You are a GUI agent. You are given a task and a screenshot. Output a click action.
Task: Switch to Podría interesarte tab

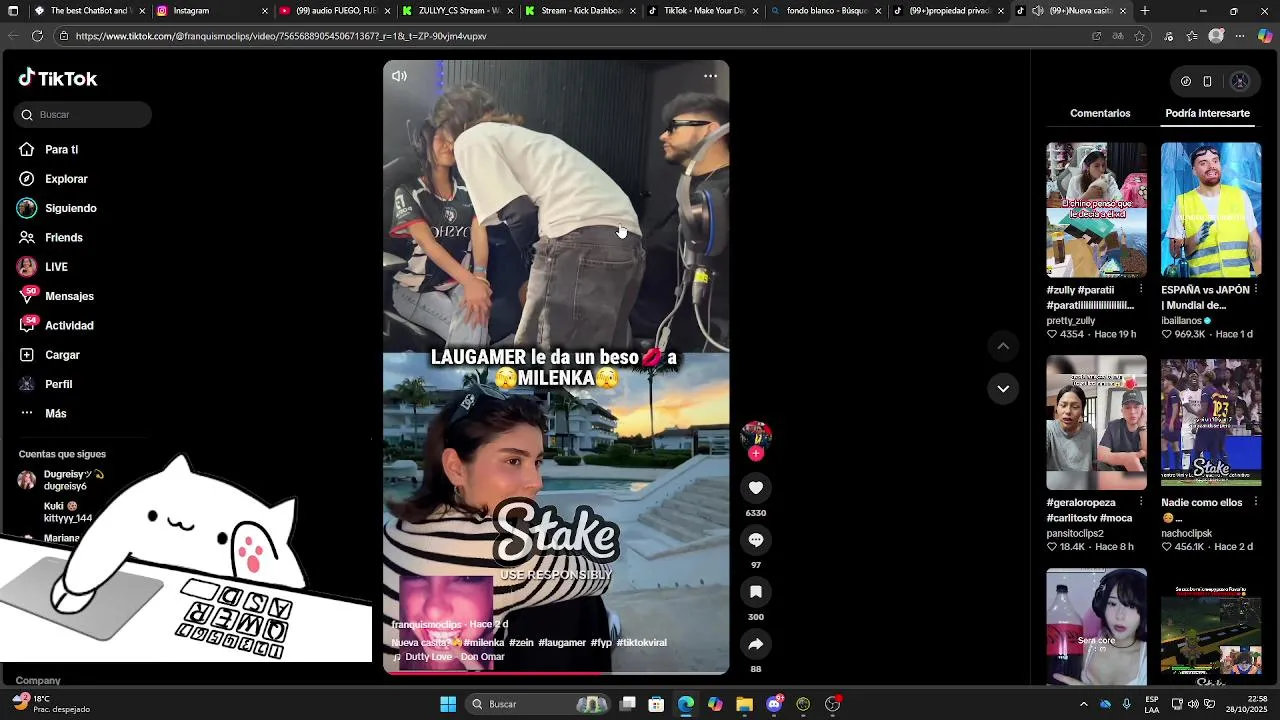click(x=1207, y=114)
